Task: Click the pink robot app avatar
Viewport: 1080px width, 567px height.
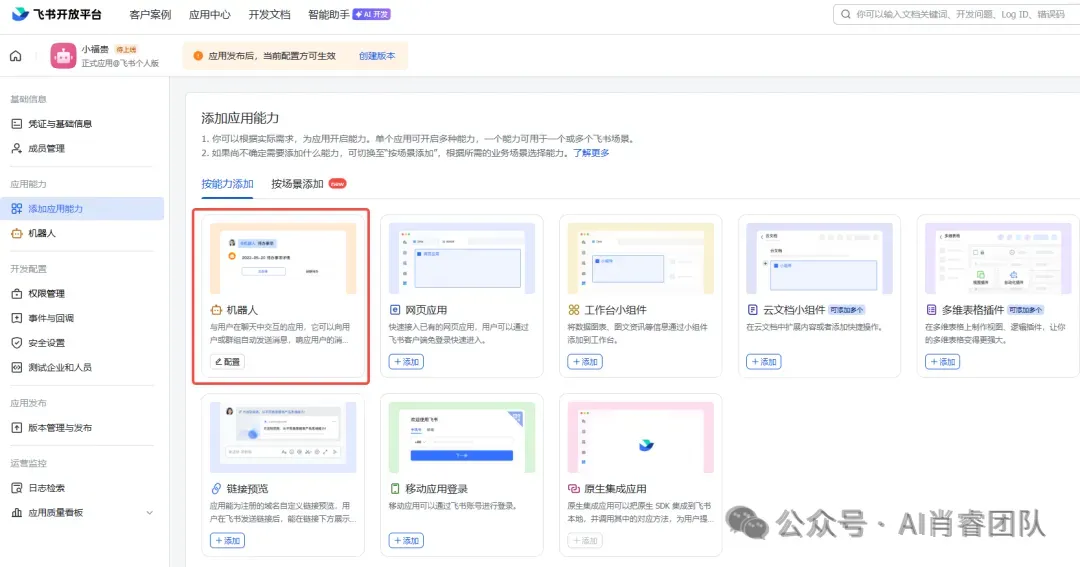Action: [x=63, y=56]
